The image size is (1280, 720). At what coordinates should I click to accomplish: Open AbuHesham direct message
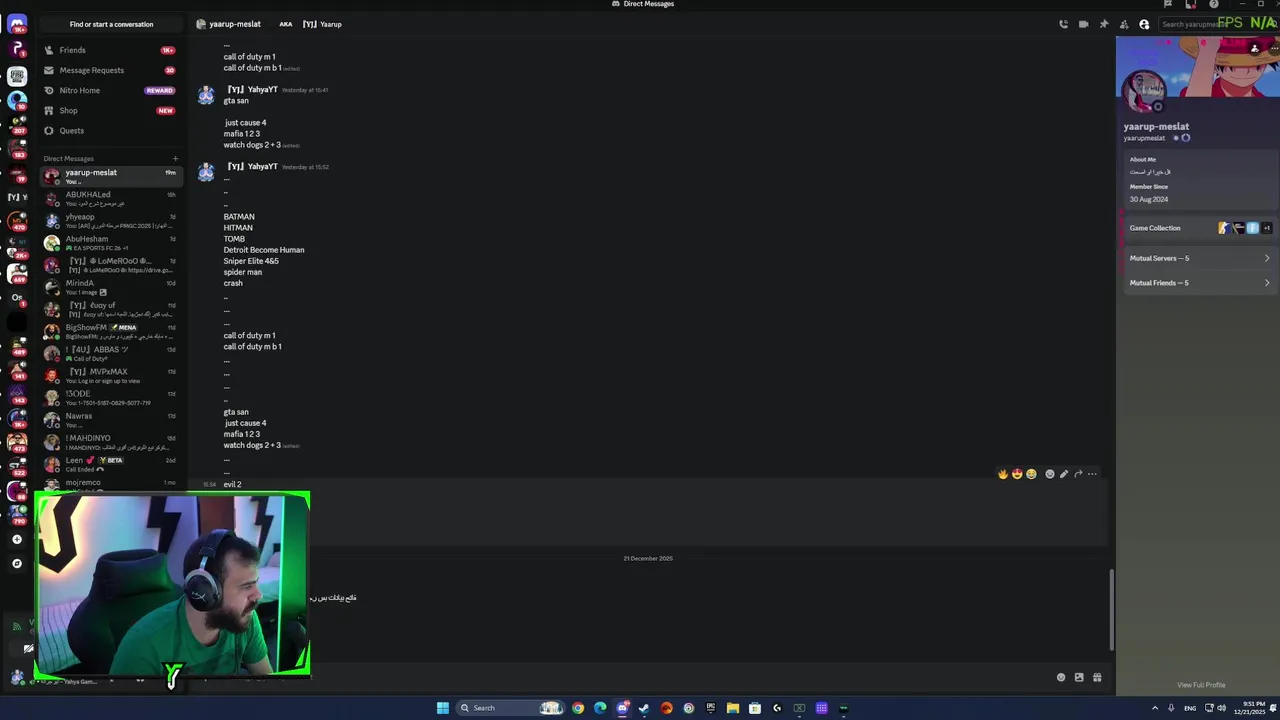tap(110, 242)
